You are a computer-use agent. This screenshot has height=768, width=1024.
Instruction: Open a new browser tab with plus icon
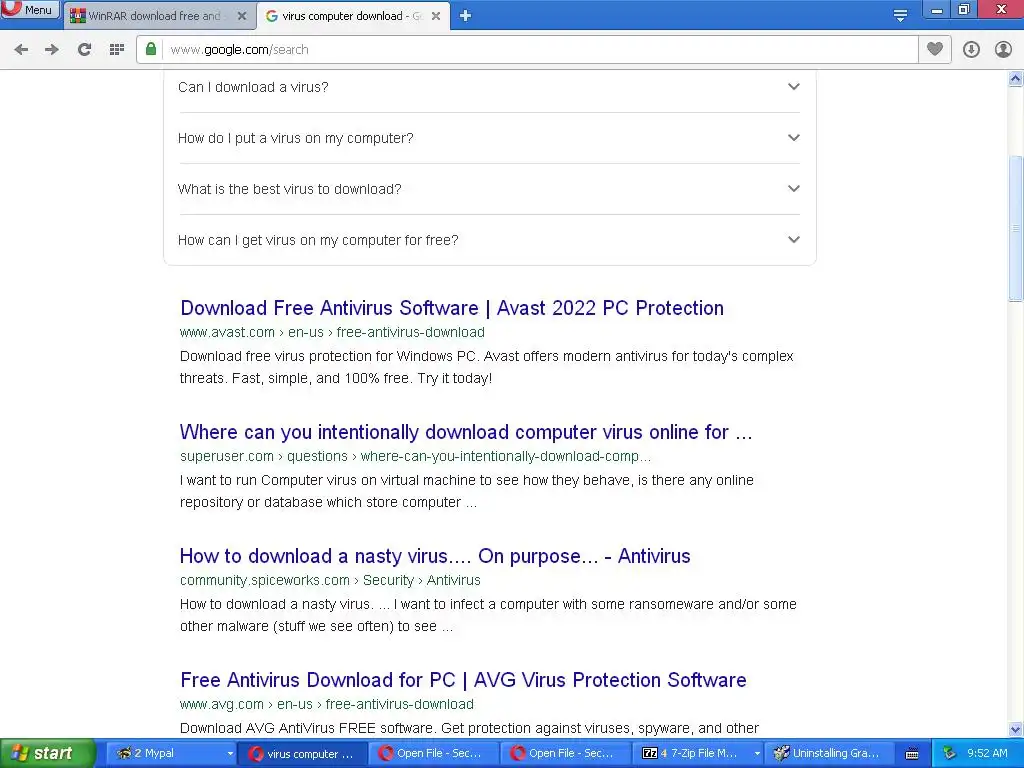point(465,16)
